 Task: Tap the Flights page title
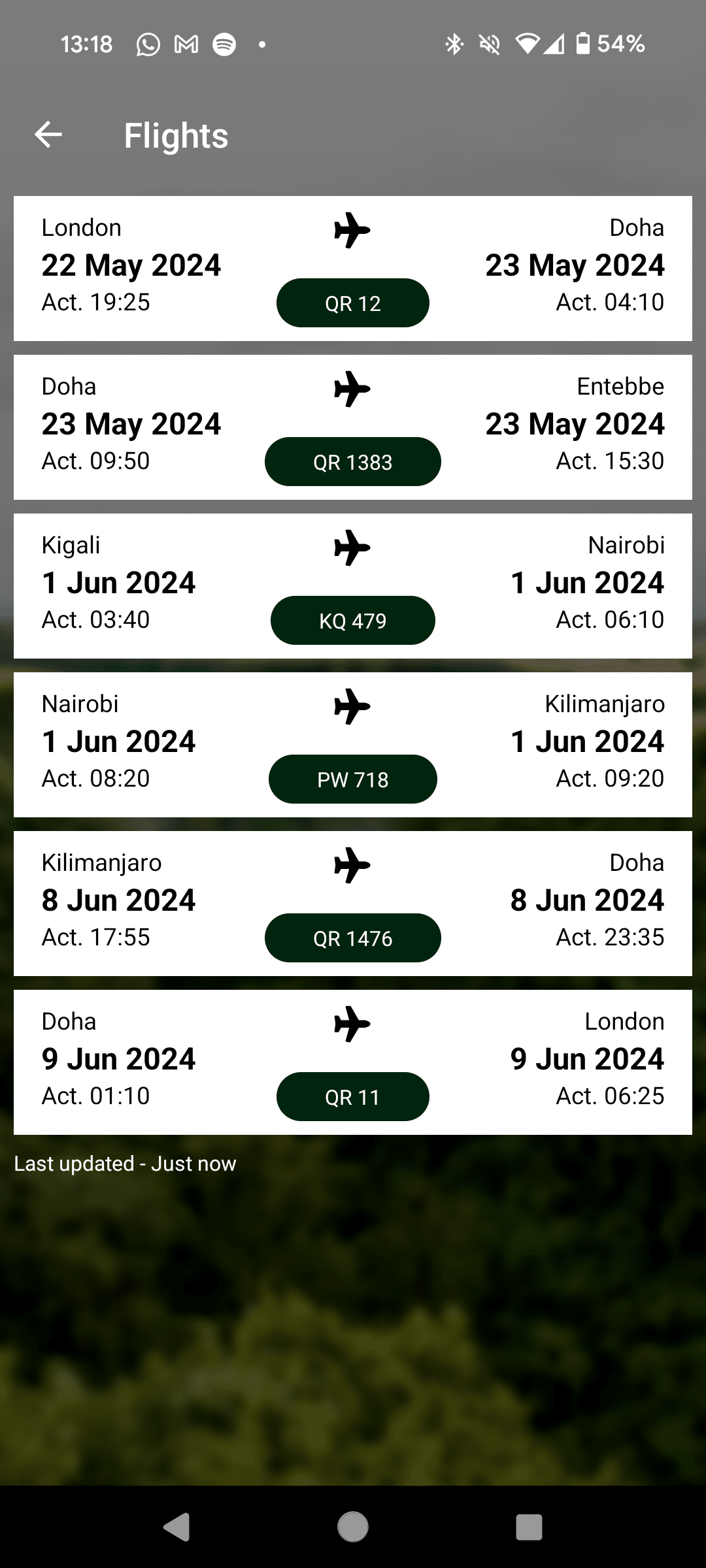(176, 136)
